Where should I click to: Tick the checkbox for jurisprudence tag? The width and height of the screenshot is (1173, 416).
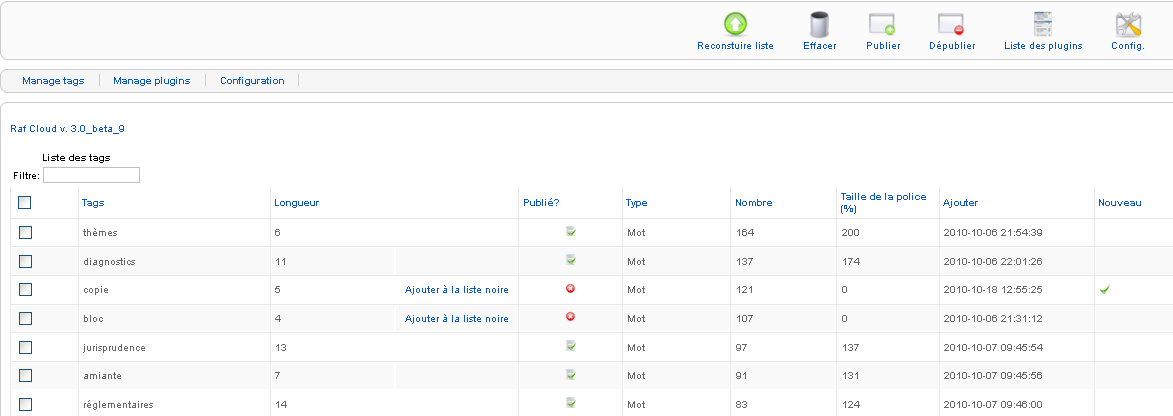(25, 347)
